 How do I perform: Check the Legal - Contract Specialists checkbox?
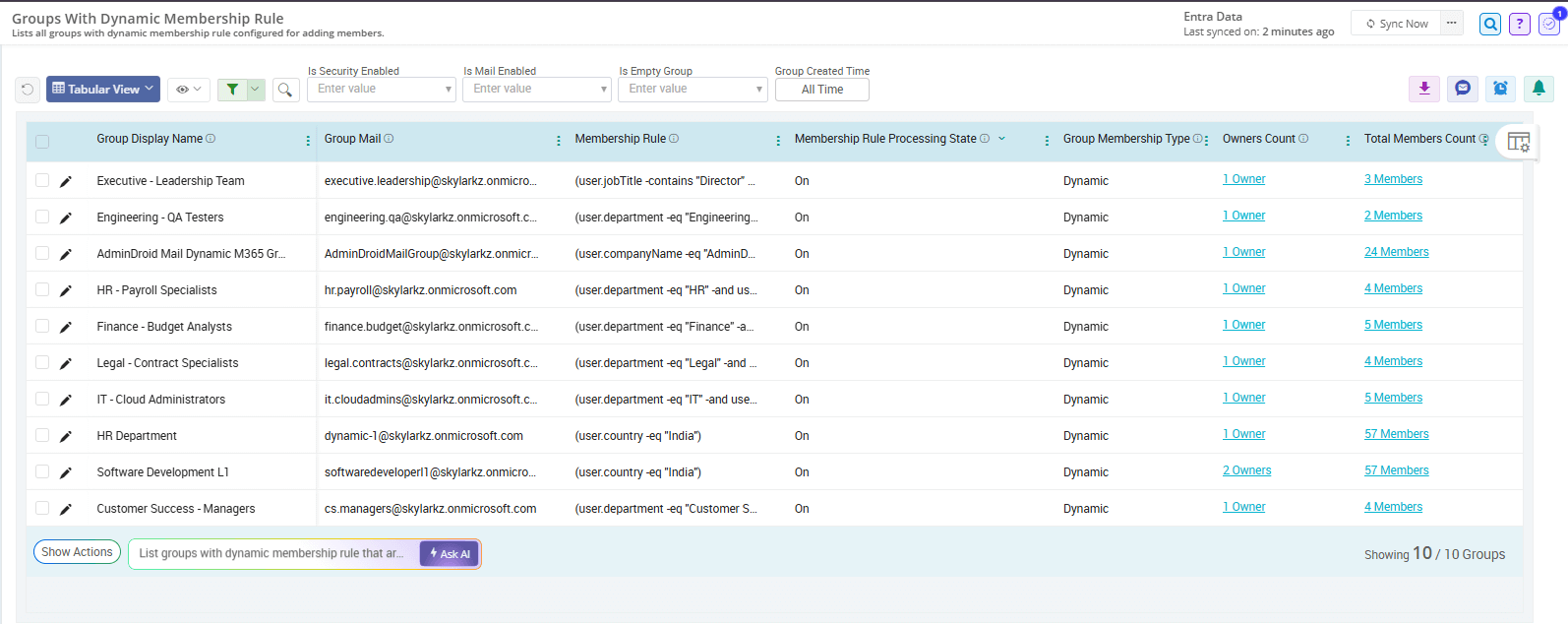click(x=42, y=362)
